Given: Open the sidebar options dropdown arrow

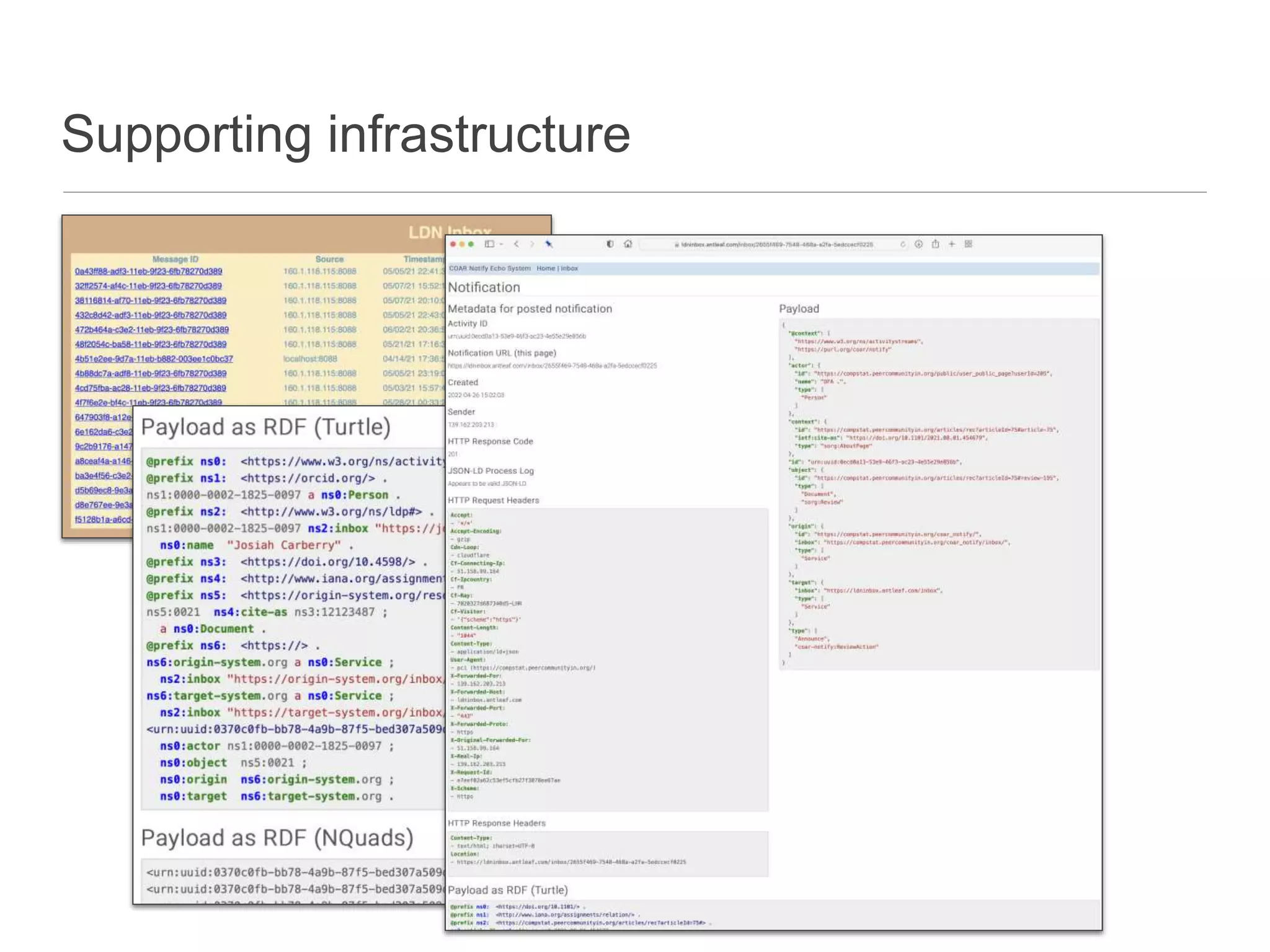Looking at the screenshot, I should 501,244.
